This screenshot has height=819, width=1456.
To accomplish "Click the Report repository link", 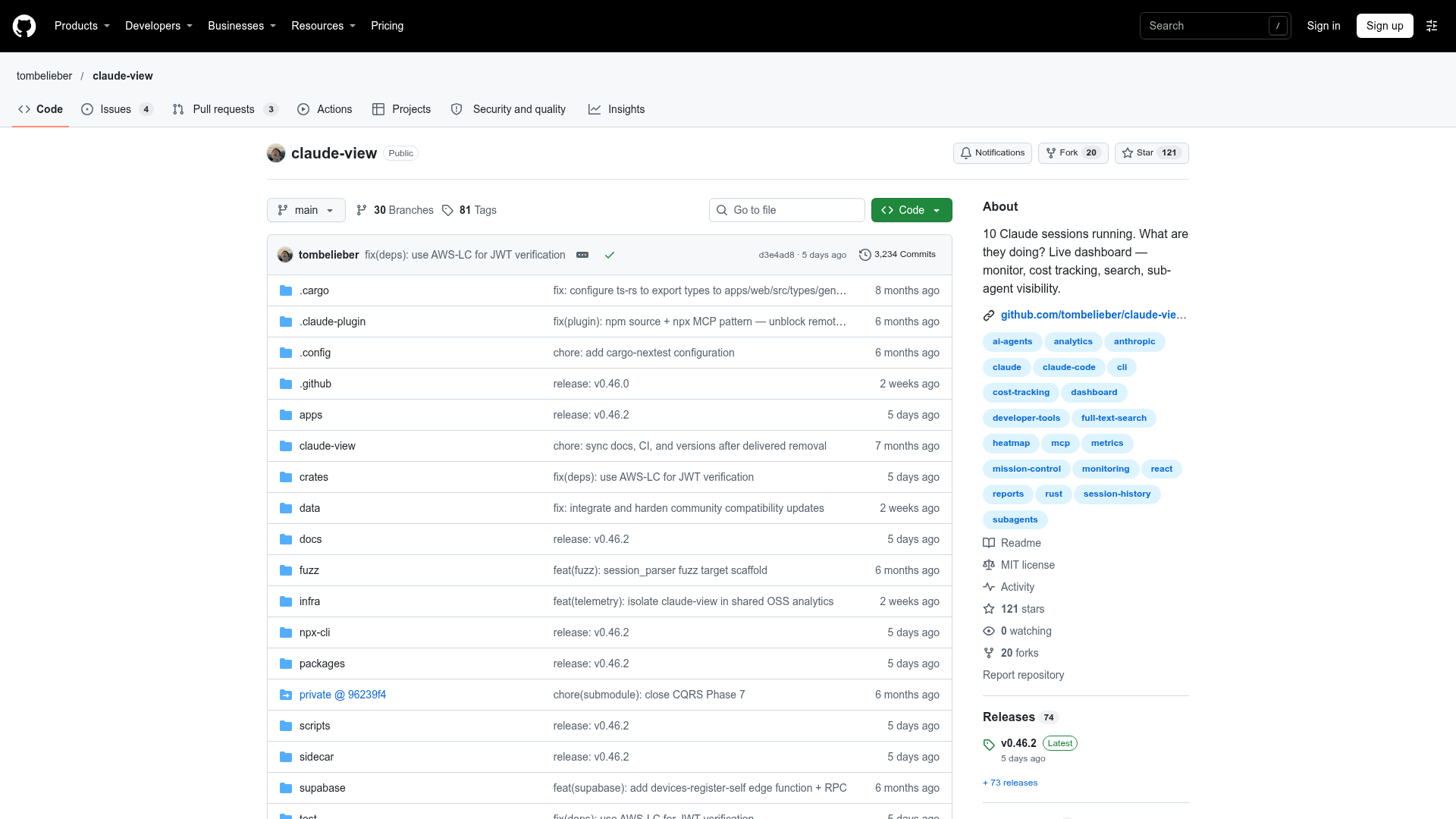I will pyautogui.click(x=1023, y=675).
